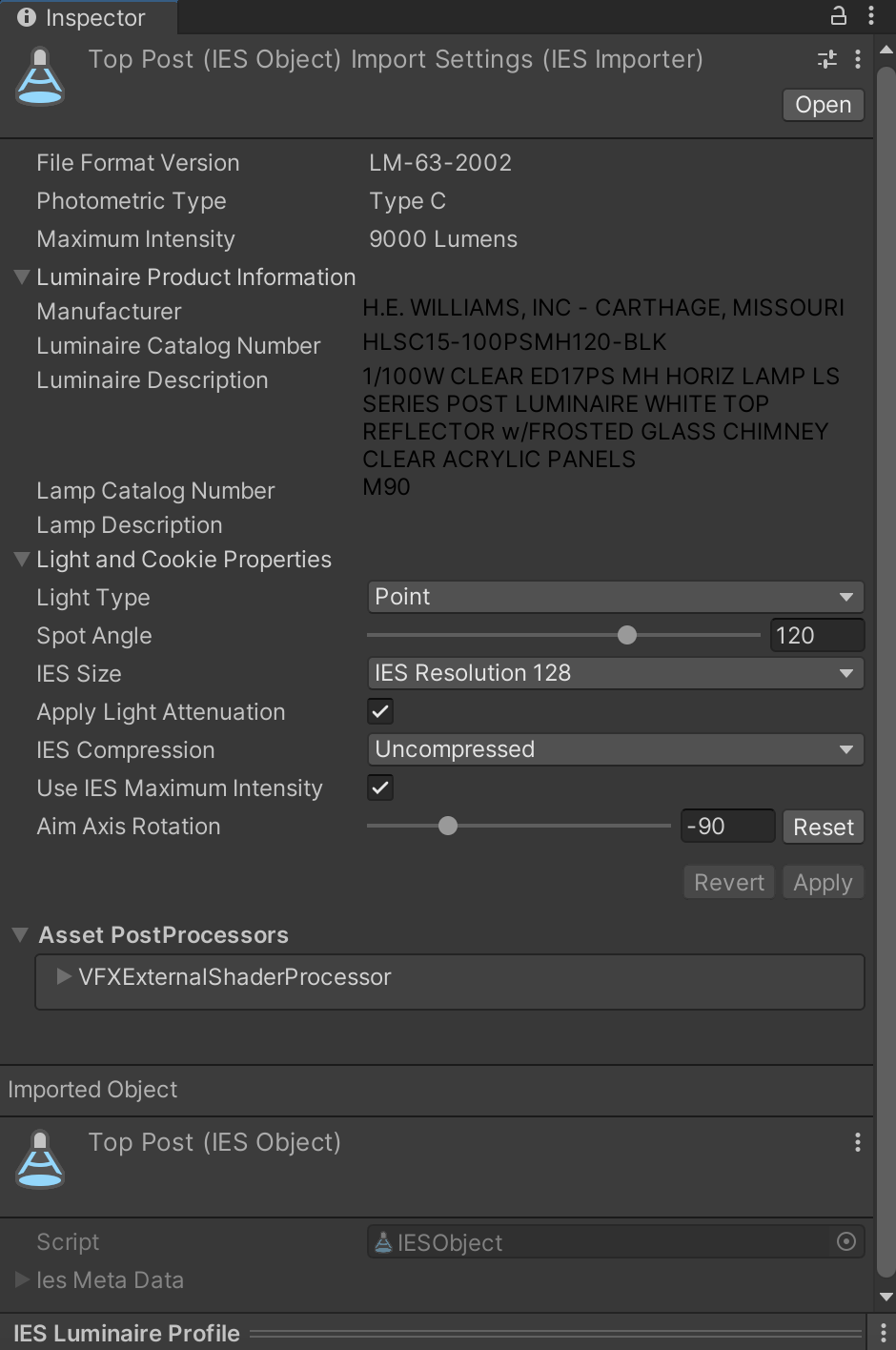Open the IES Size resolution dropdown

pyautogui.click(x=615, y=673)
